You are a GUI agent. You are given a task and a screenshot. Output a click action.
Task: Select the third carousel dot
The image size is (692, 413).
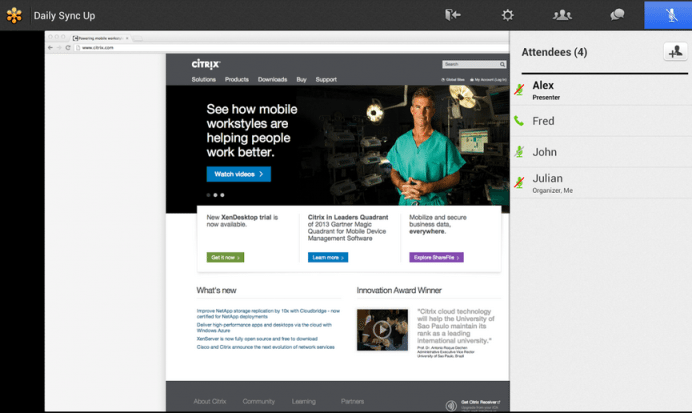222,195
